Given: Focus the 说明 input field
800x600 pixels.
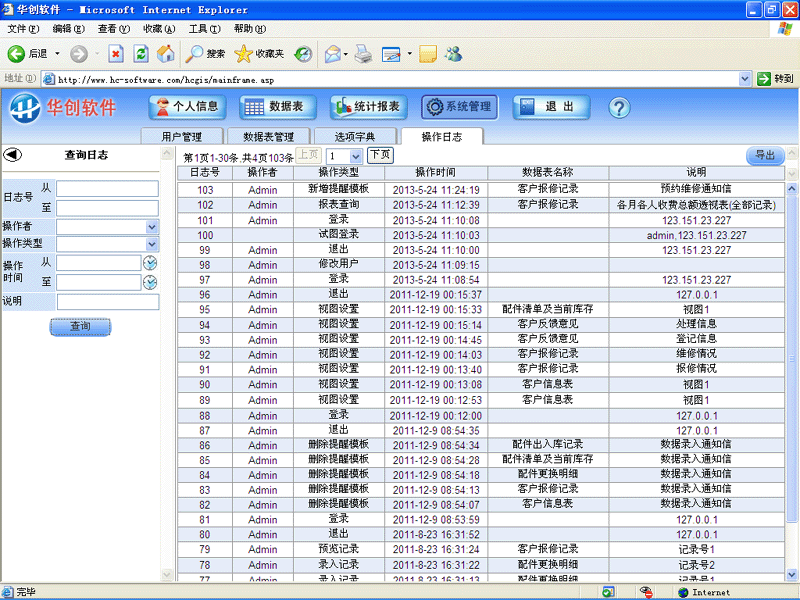Looking at the screenshot, I should click(x=108, y=302).
